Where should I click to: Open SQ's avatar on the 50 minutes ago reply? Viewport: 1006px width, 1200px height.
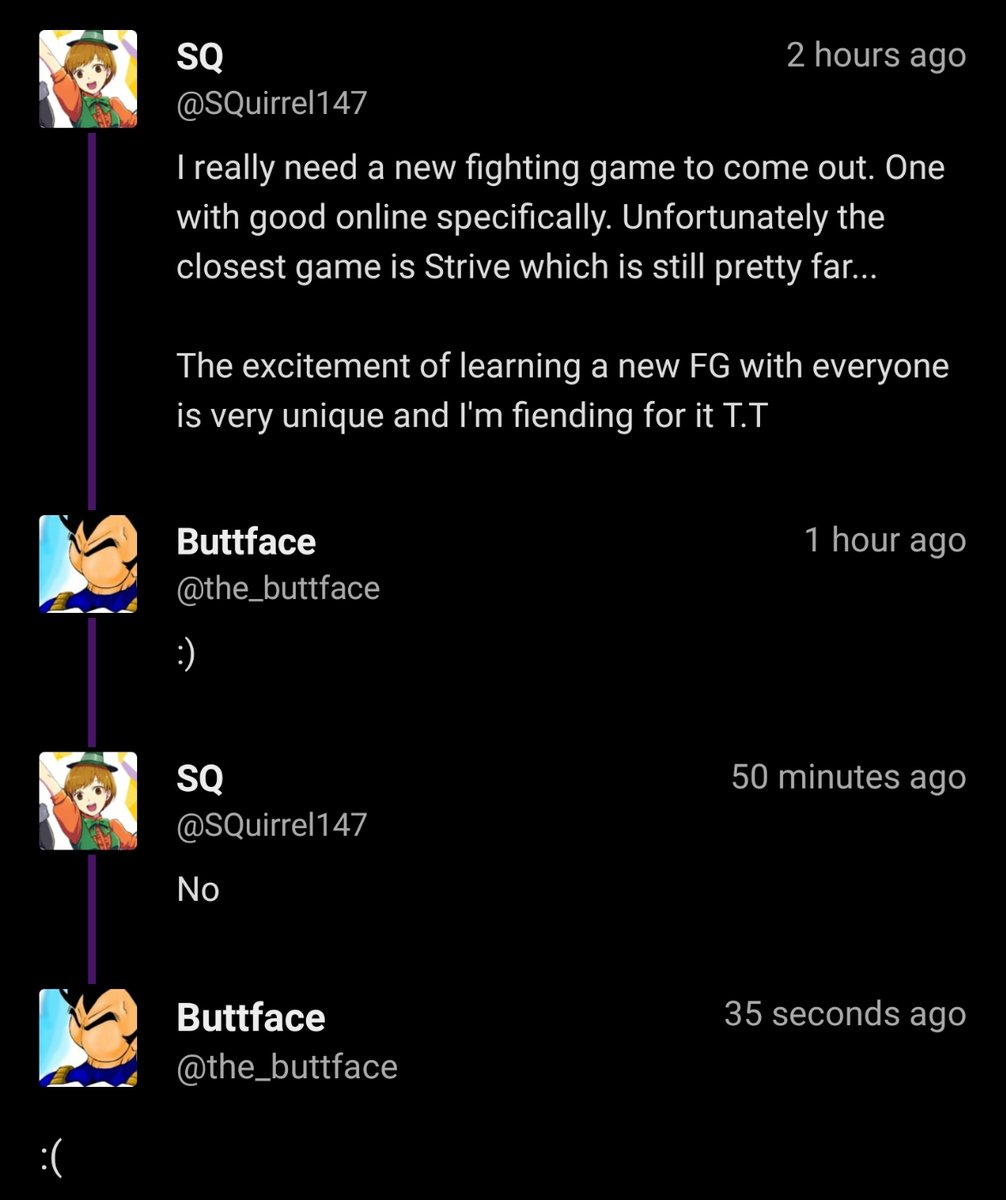(x=87, y=802)
